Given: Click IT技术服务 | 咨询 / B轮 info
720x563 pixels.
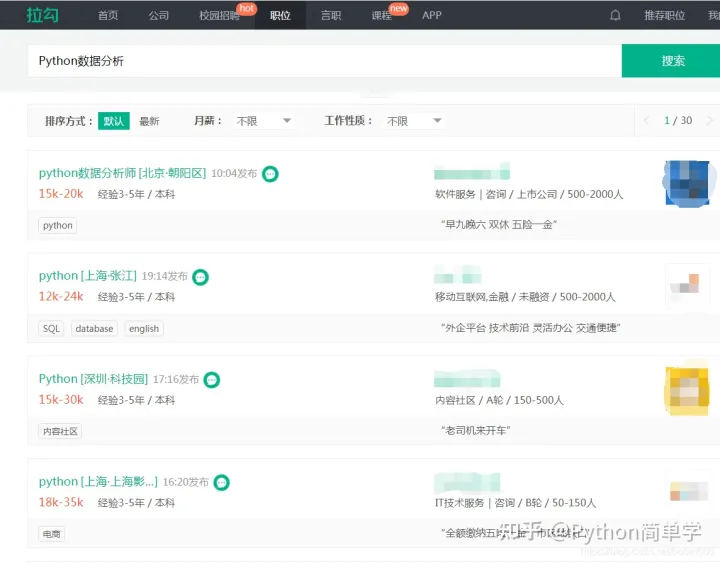Looking at the screenshot, I should pyautogui.click(x=515, y=503).
